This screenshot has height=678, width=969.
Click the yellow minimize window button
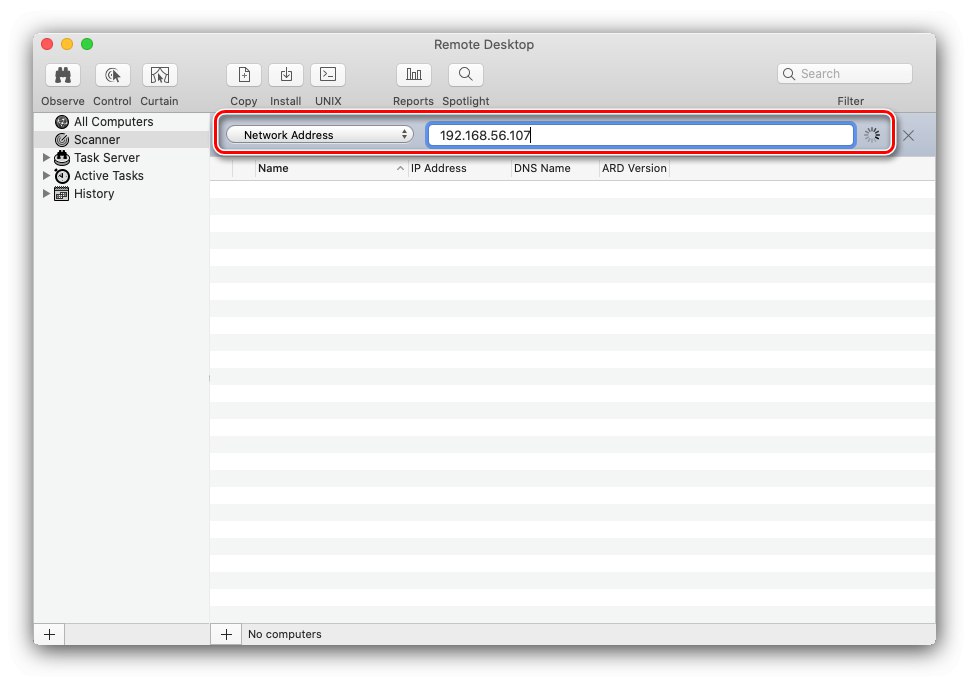67,44
